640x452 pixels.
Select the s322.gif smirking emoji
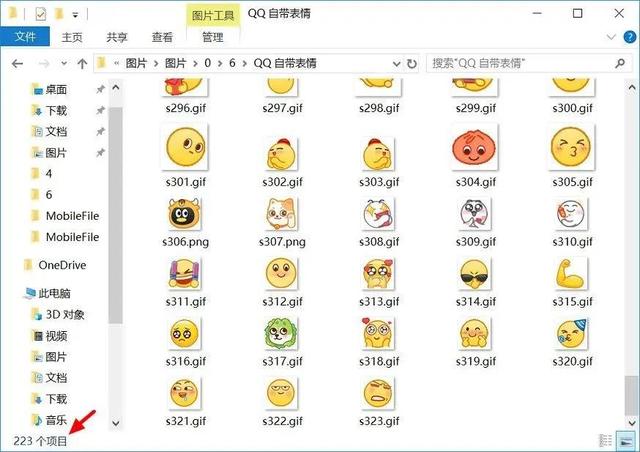(x=282, y=394)
